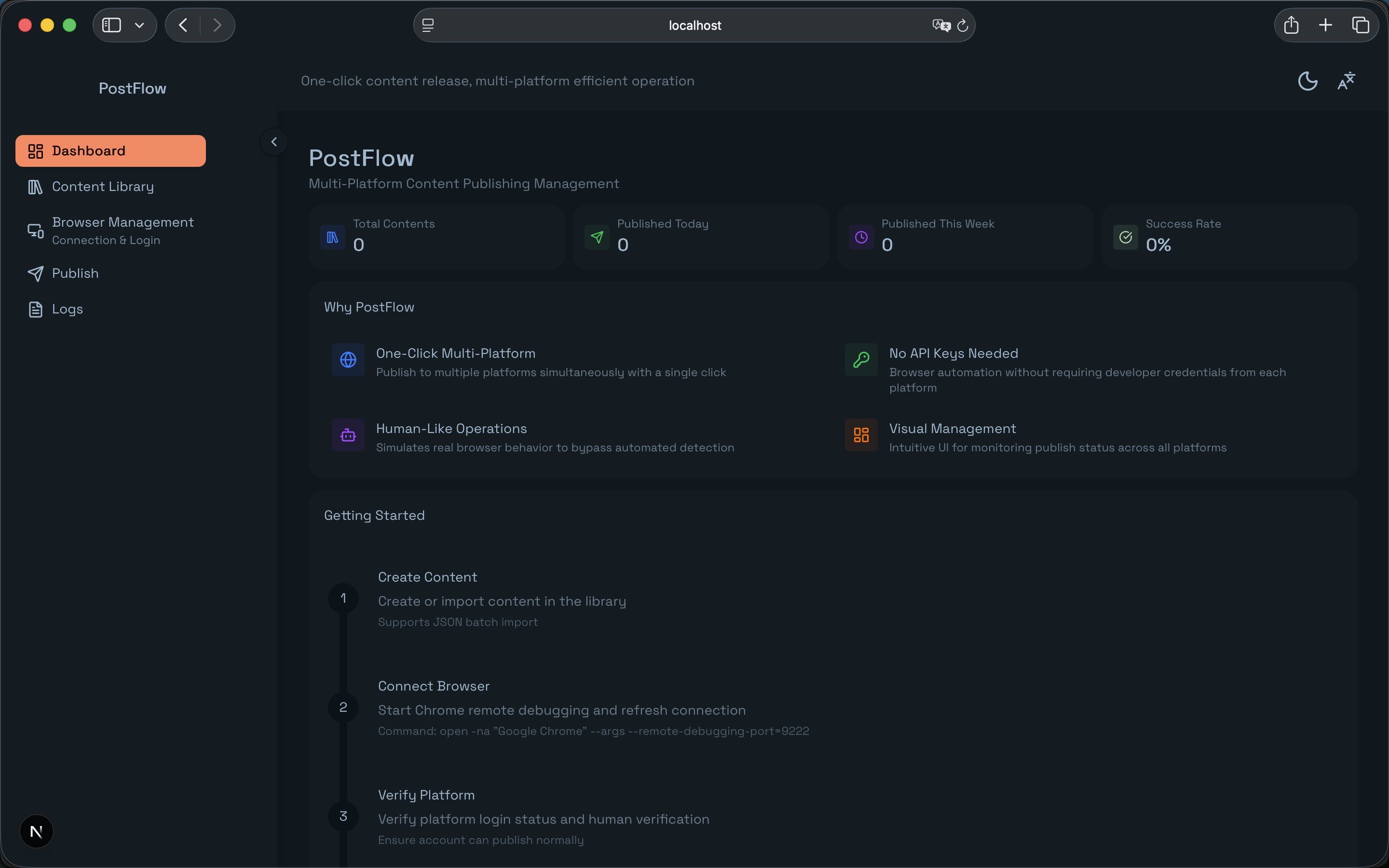Open the Logs section
The image size is (1389, 868).
(x=67, y=308)
